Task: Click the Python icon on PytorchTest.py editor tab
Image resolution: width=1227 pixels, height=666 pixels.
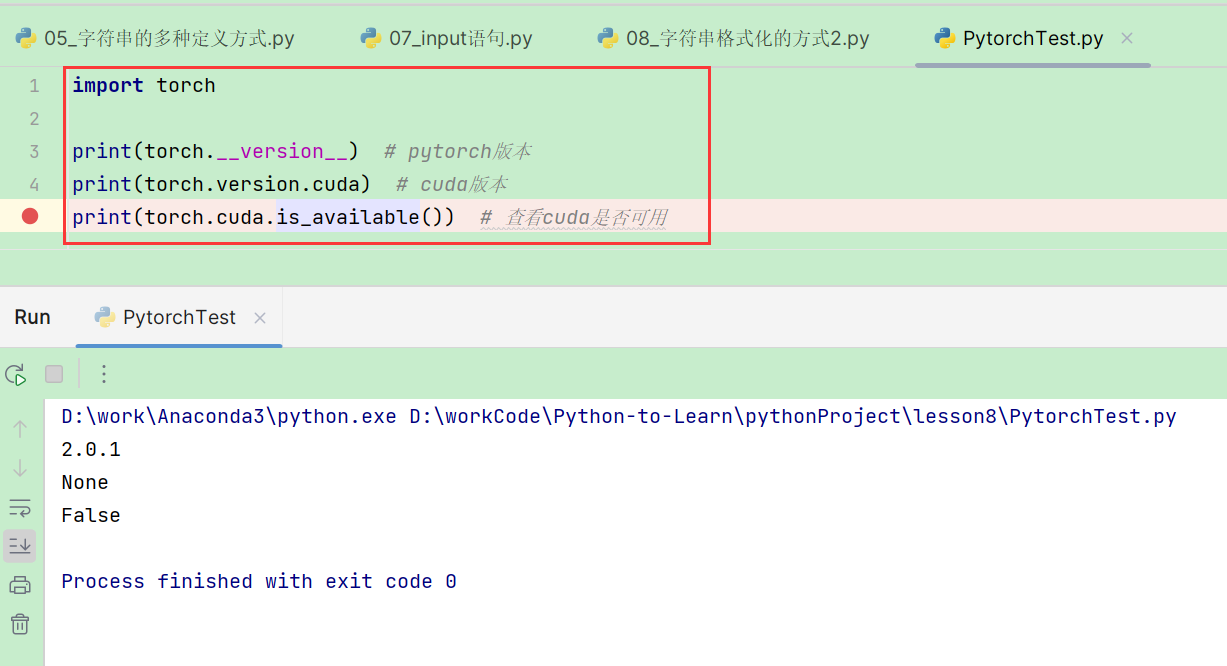Action: pyautogui.click(x=944, y=37)
